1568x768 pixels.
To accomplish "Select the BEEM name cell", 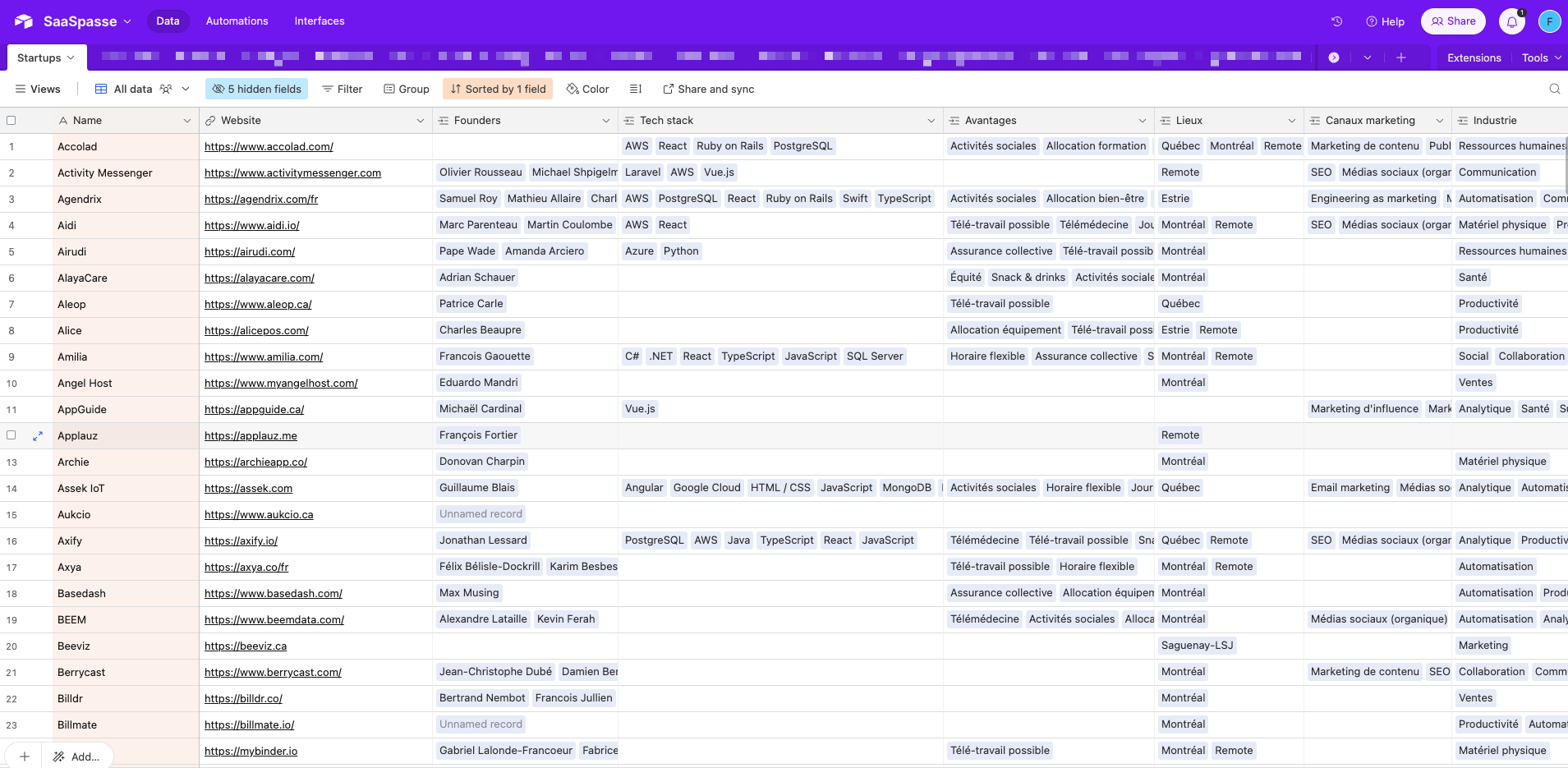I will 126,619.
